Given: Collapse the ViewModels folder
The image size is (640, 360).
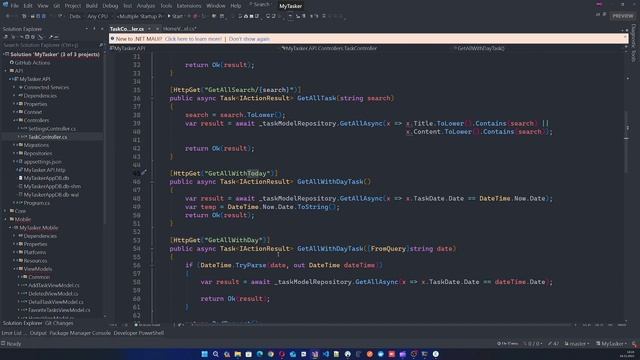Looking at the screenshot, I should (x=14, y=269).
